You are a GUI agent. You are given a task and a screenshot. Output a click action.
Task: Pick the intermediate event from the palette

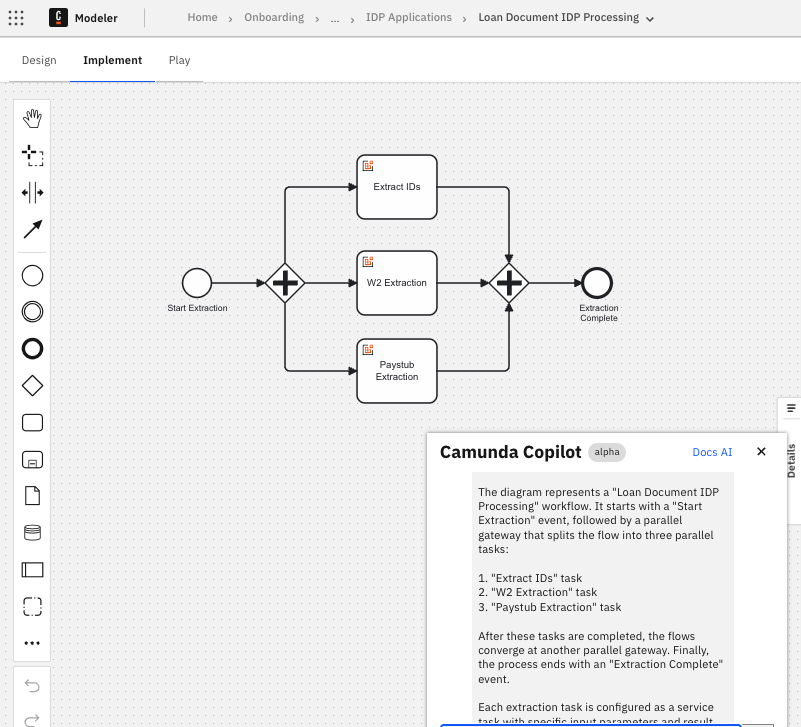tap(32, 312)
